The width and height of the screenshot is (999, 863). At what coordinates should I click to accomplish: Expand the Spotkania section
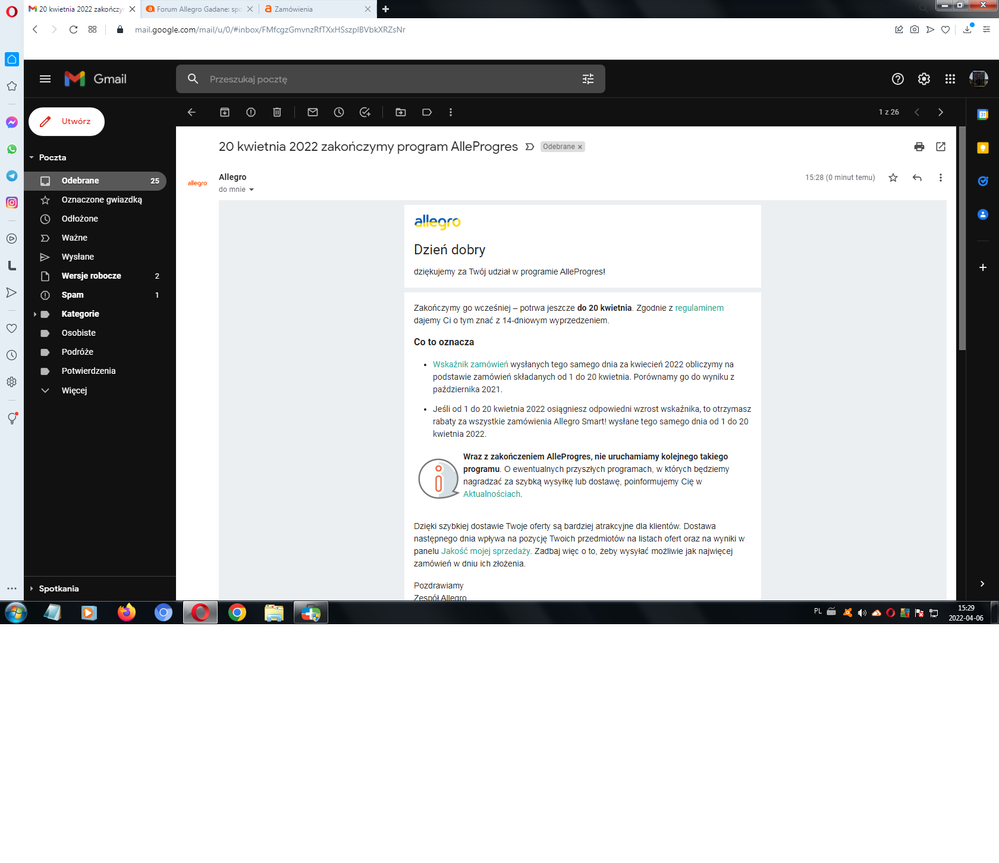32,588
